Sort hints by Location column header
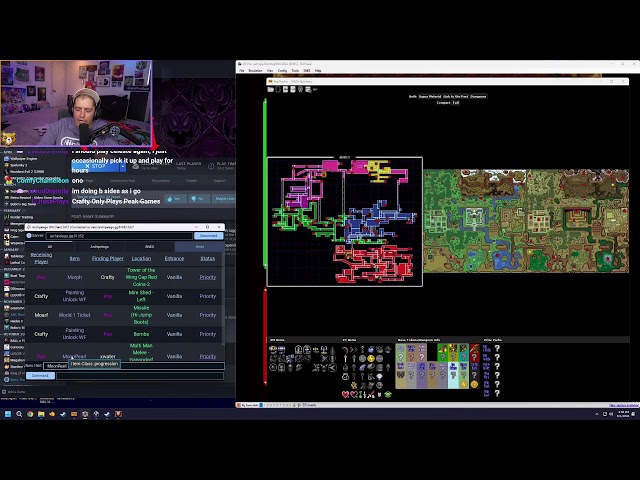This screenshot has height=480, width=640. click(x=141, y=258)
